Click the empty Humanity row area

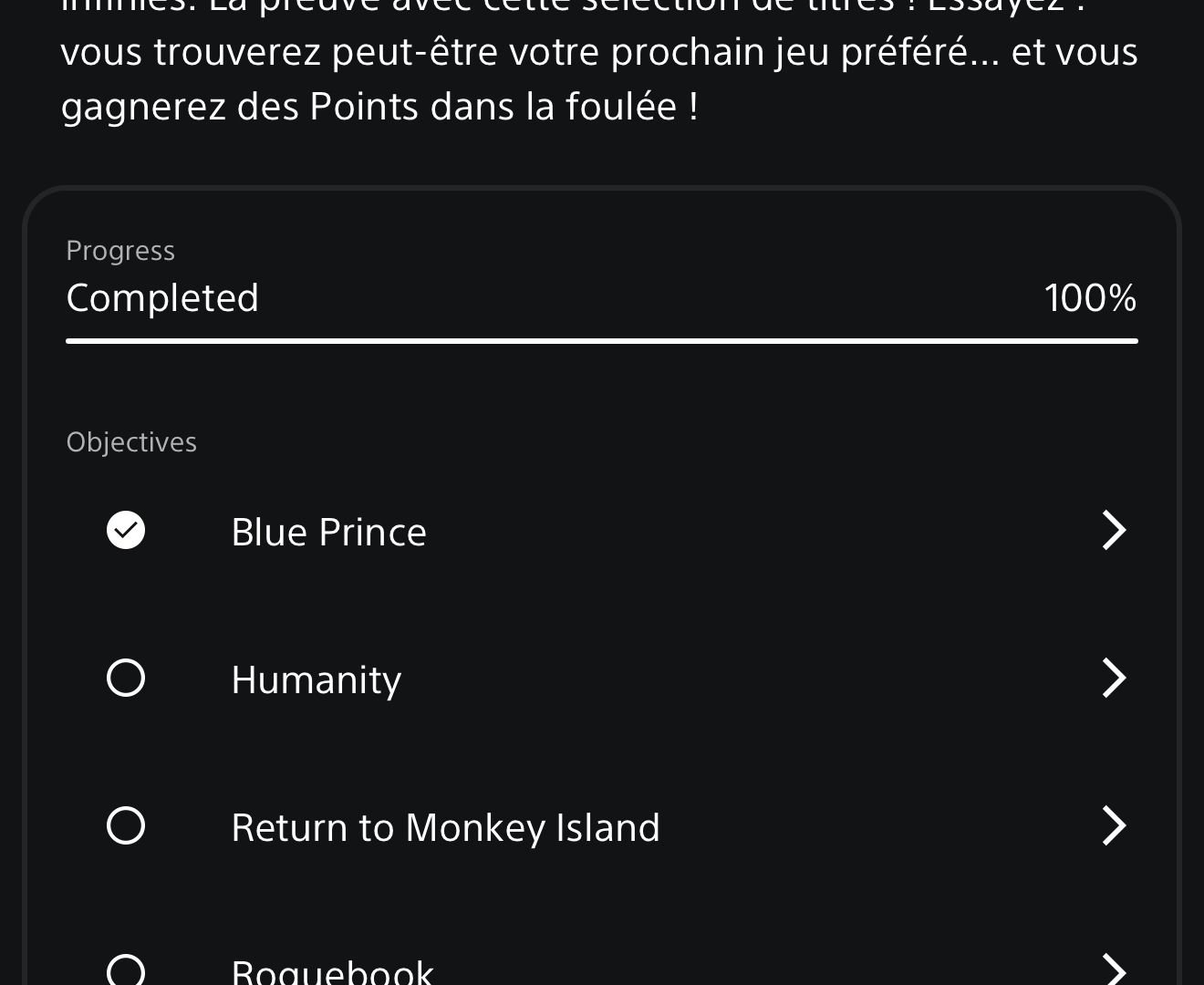[x=748, y=679]
